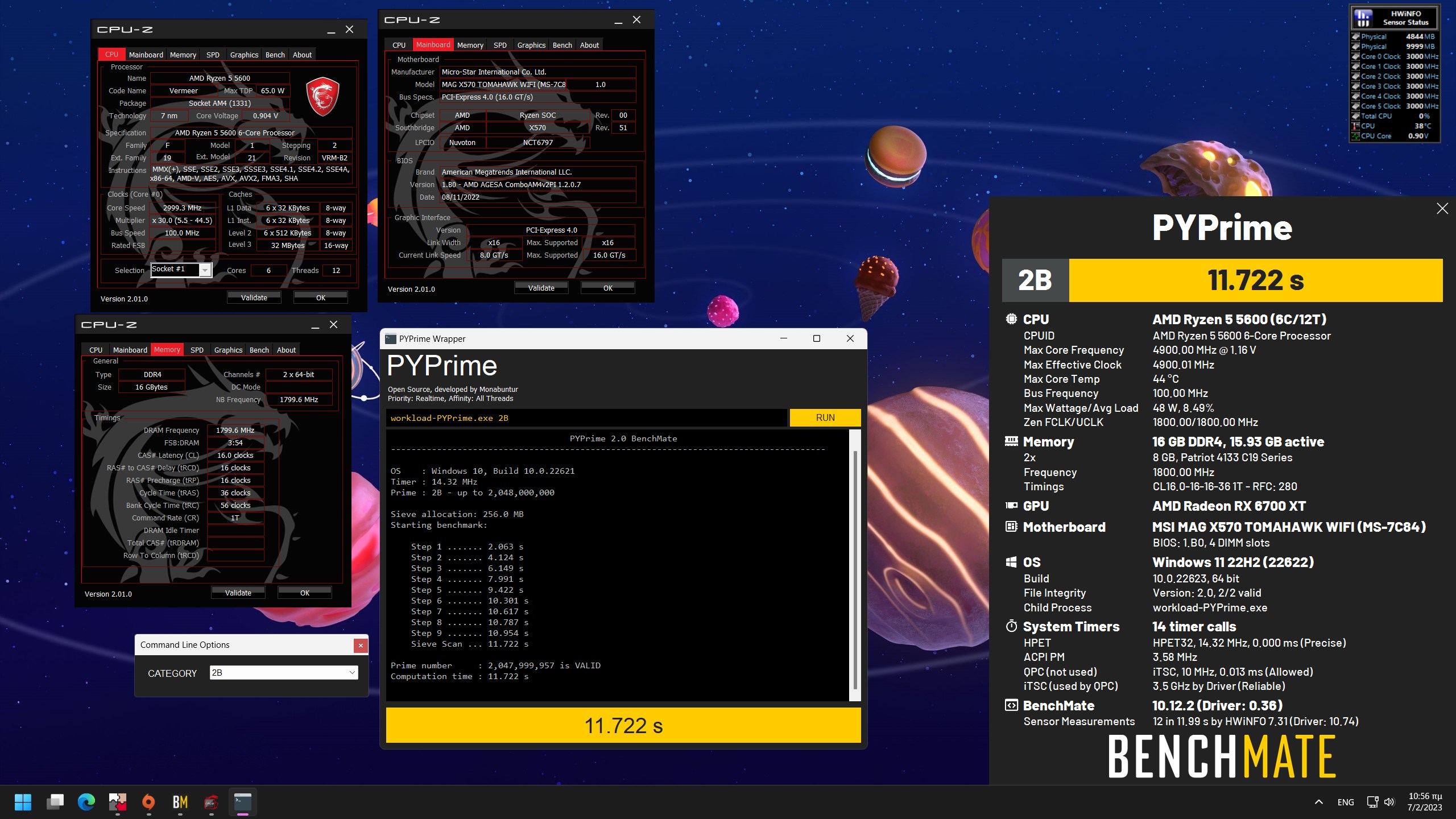
Task: Click the Motherboard icon in BenchMate panel
Action: click(x=1011, y=527)
